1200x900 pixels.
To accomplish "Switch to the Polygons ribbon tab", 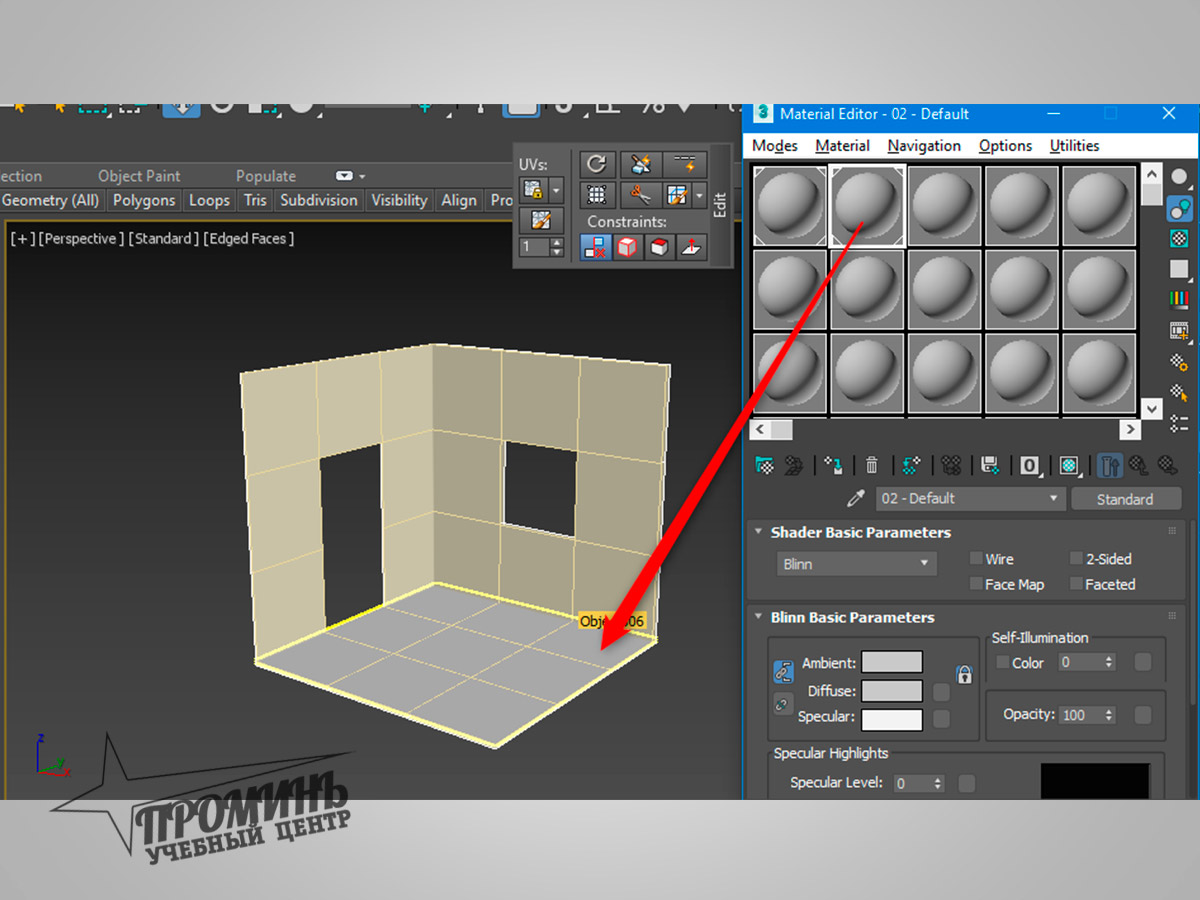I will [x=143, y=200].
